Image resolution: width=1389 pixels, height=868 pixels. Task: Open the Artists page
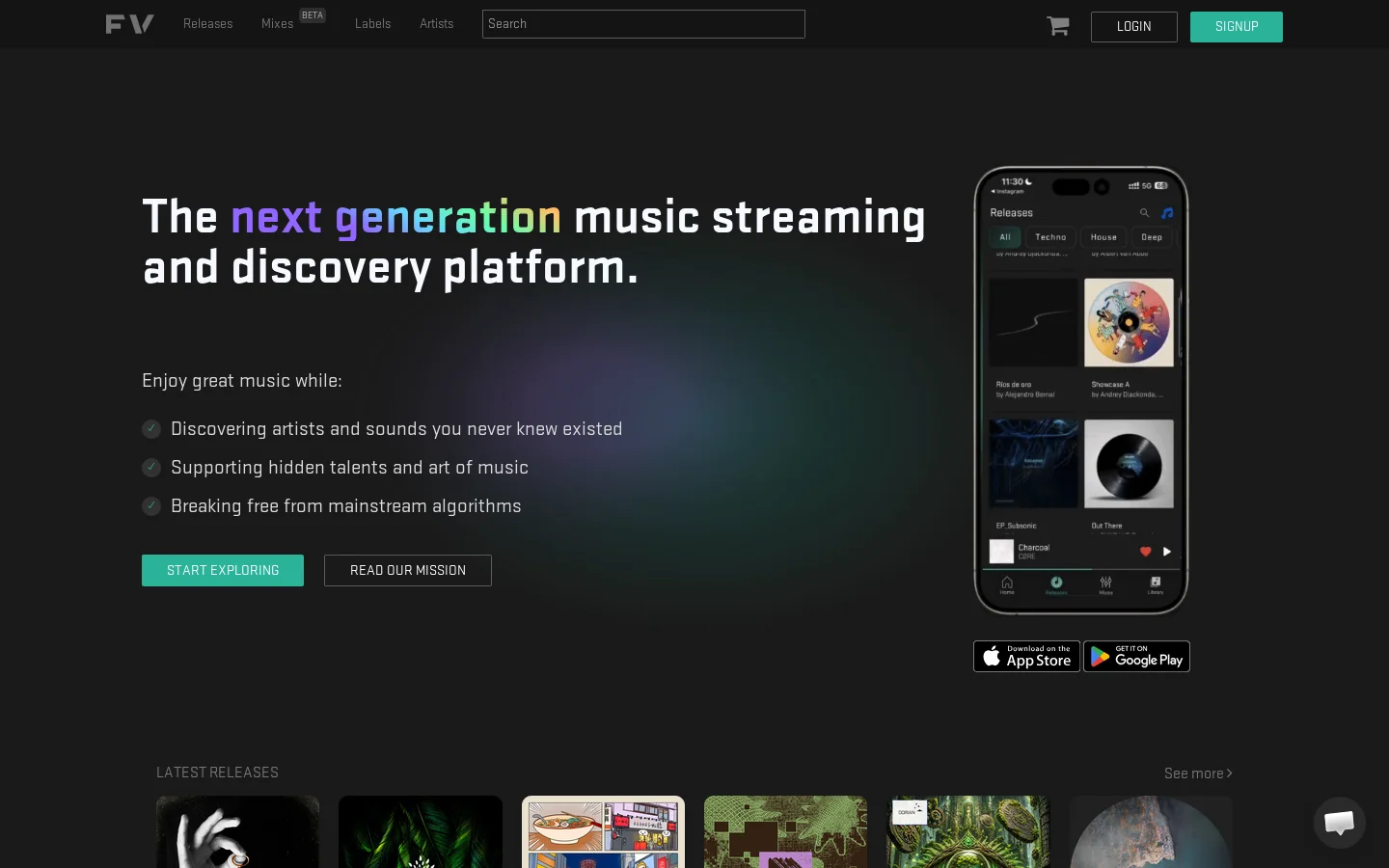[x=437, y=24]
